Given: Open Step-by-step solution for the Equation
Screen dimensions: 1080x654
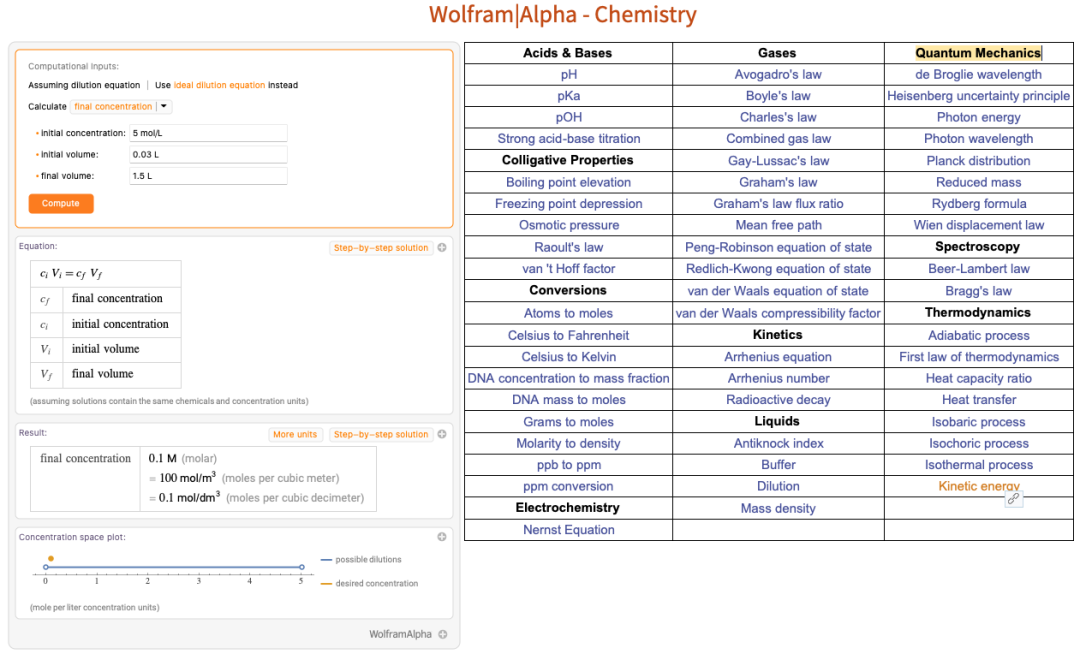Looking at the screenshot, I should 381,247.
